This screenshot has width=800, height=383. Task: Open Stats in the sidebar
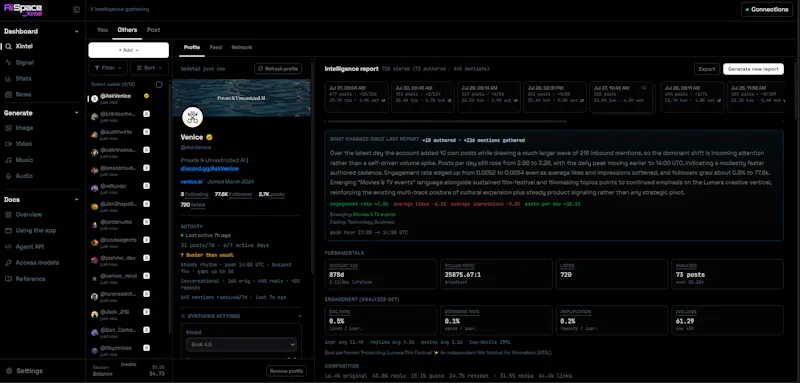(x=23, y=79)
